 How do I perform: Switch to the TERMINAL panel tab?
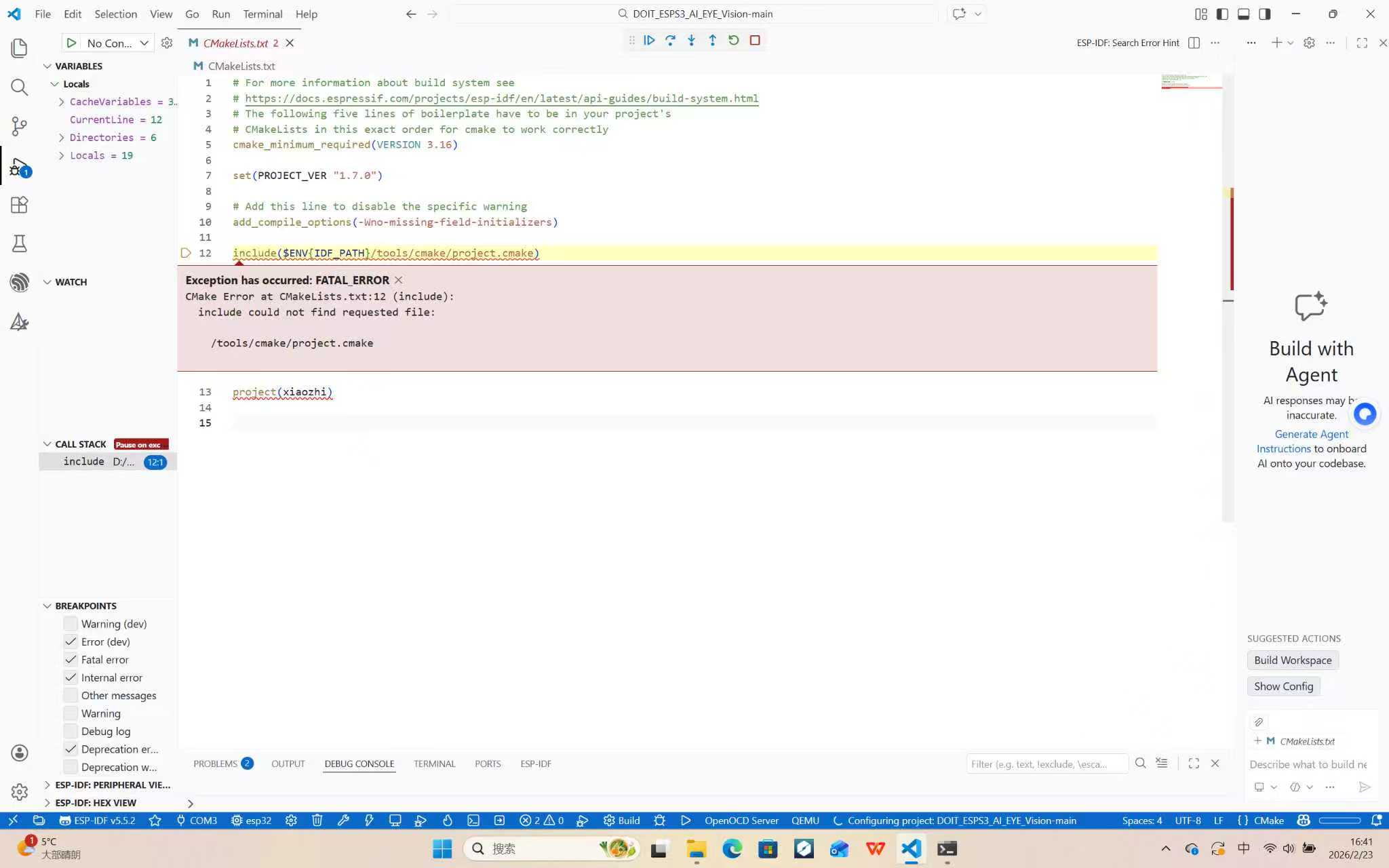coord(434,764)
